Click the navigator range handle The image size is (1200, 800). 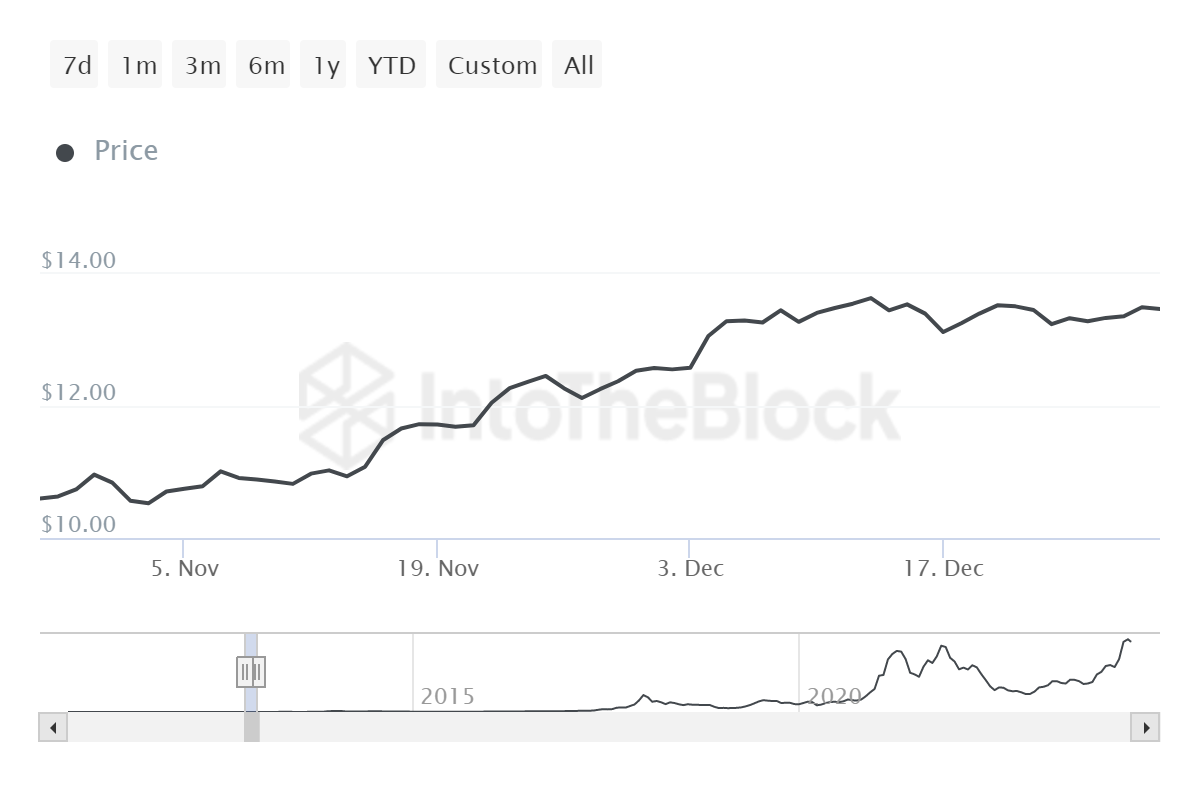pos(251,671)
